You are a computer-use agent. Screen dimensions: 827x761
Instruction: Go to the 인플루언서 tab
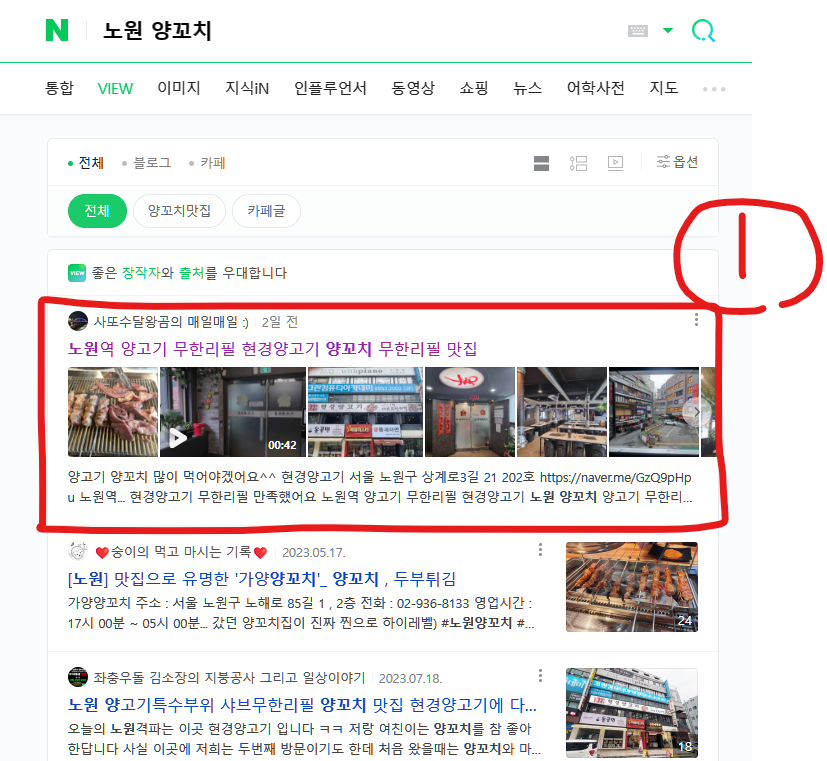click(330, 88)
